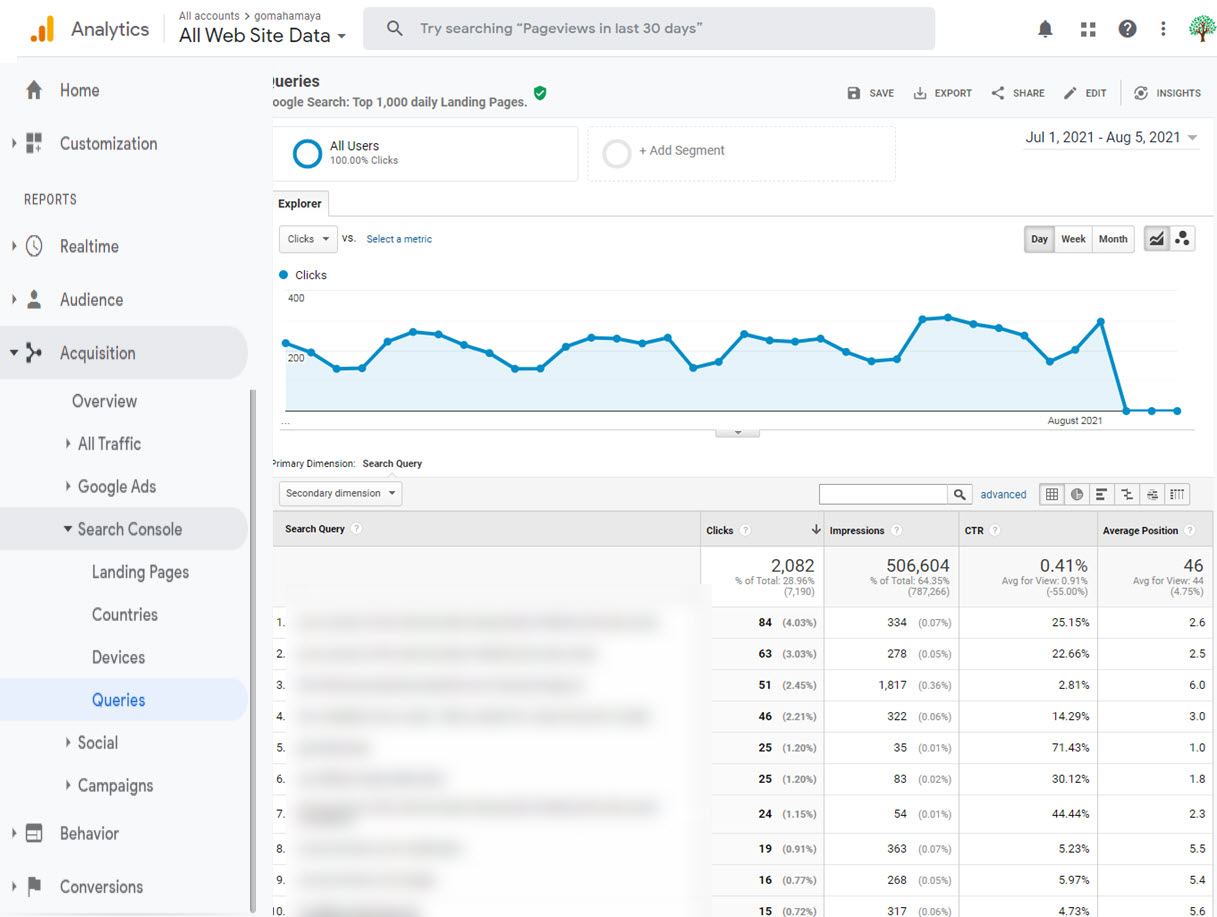Switch to motion chart dots icon
This screenshot has height=917, width=1217.
tap(1183, 239)
